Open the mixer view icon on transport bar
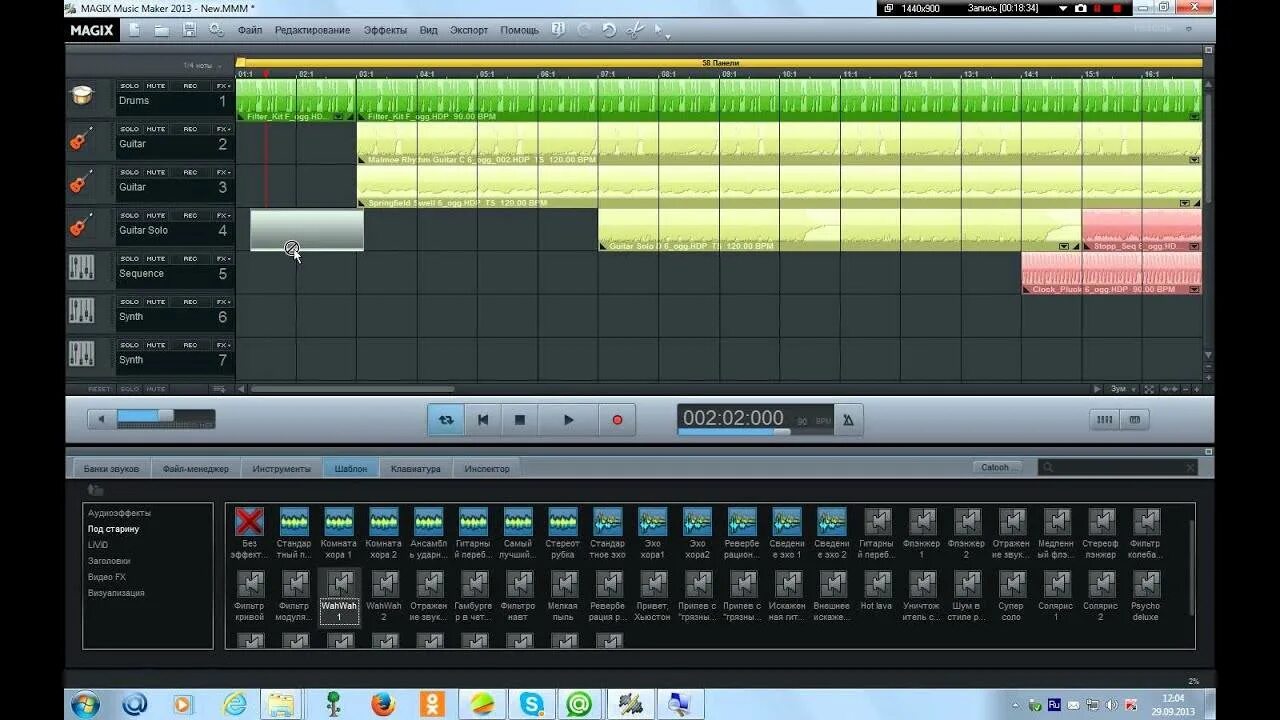This screenshot has width=1280, height=720. (x=1104, y=420)
